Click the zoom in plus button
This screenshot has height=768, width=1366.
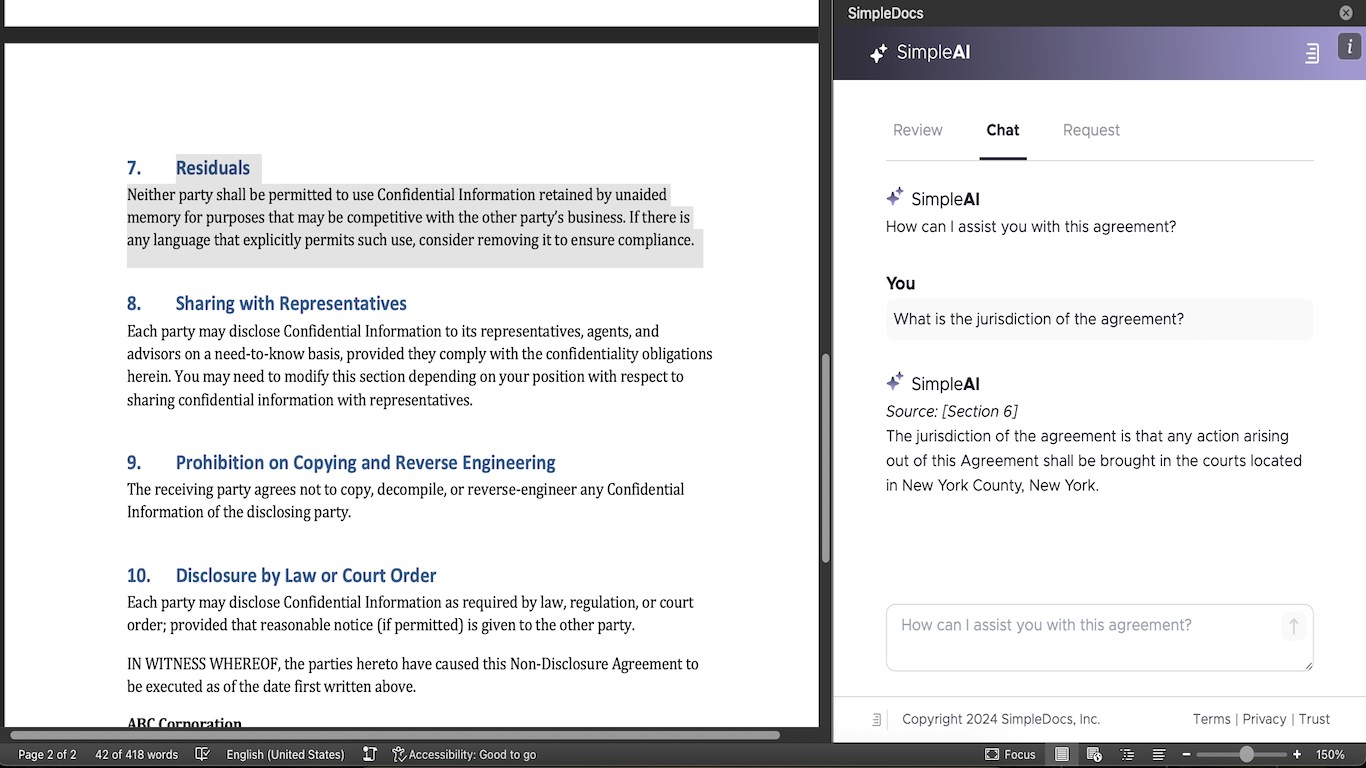pyautogui.click(x=1297, y=754)
